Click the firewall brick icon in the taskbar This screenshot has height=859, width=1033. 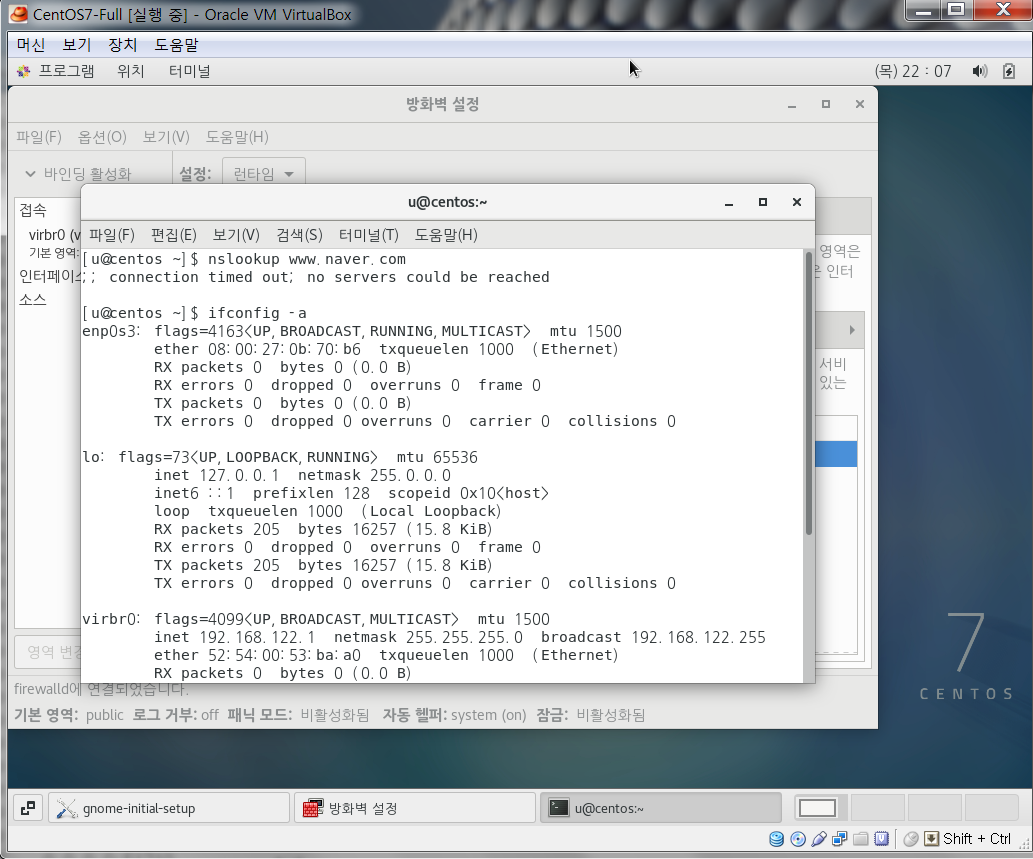tap(313, 808)
